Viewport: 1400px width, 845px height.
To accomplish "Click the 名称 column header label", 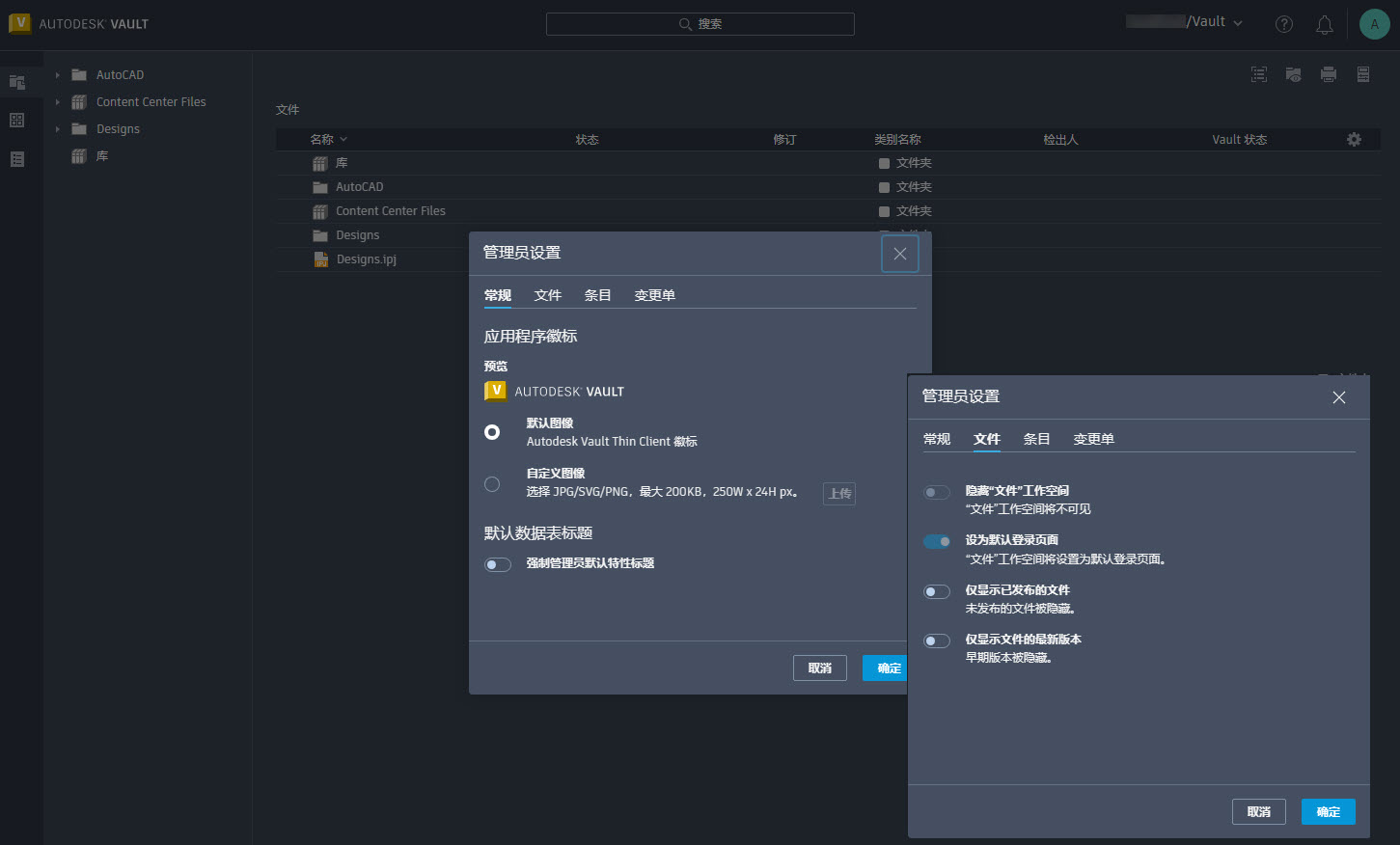I will [x=322, y=140].
